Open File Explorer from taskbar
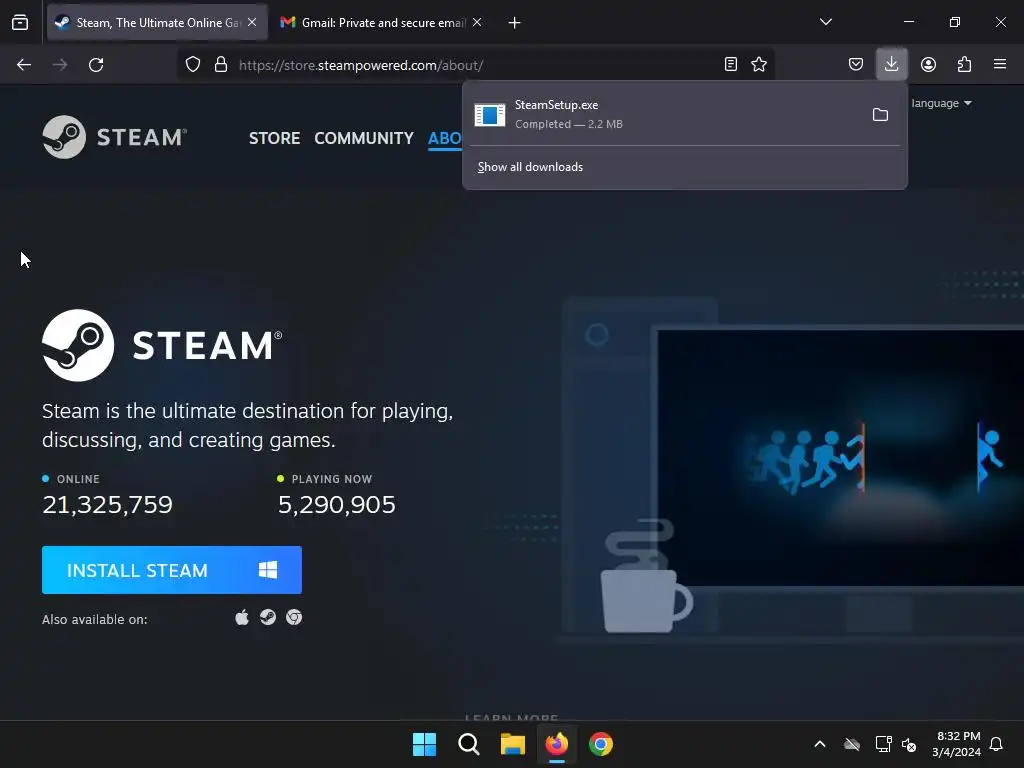 (513, 744)
